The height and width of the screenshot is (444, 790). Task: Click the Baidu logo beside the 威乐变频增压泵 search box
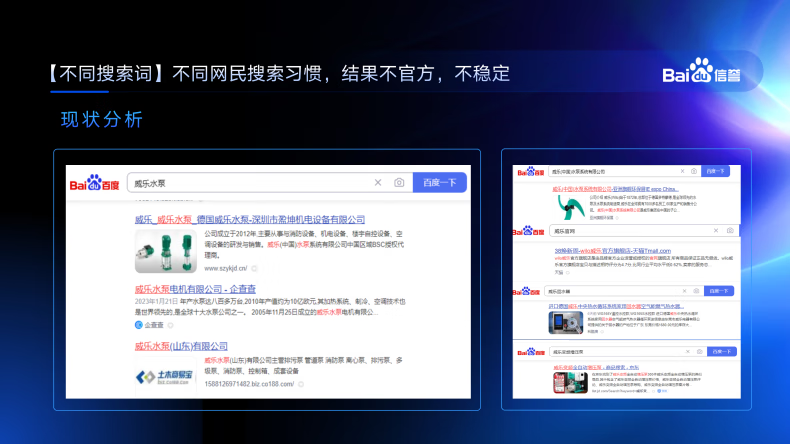532,352
